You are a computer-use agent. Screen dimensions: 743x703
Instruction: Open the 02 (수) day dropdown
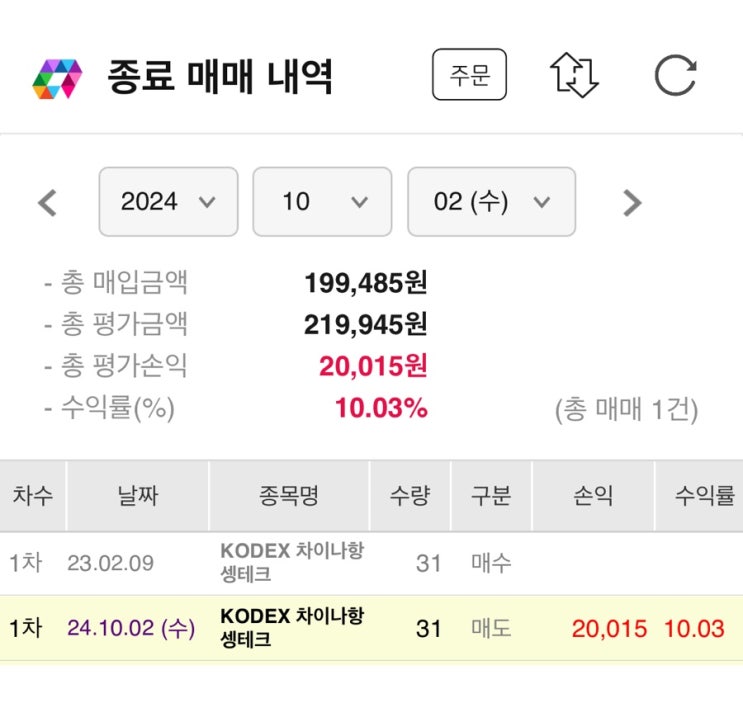[x=491, y=202]
